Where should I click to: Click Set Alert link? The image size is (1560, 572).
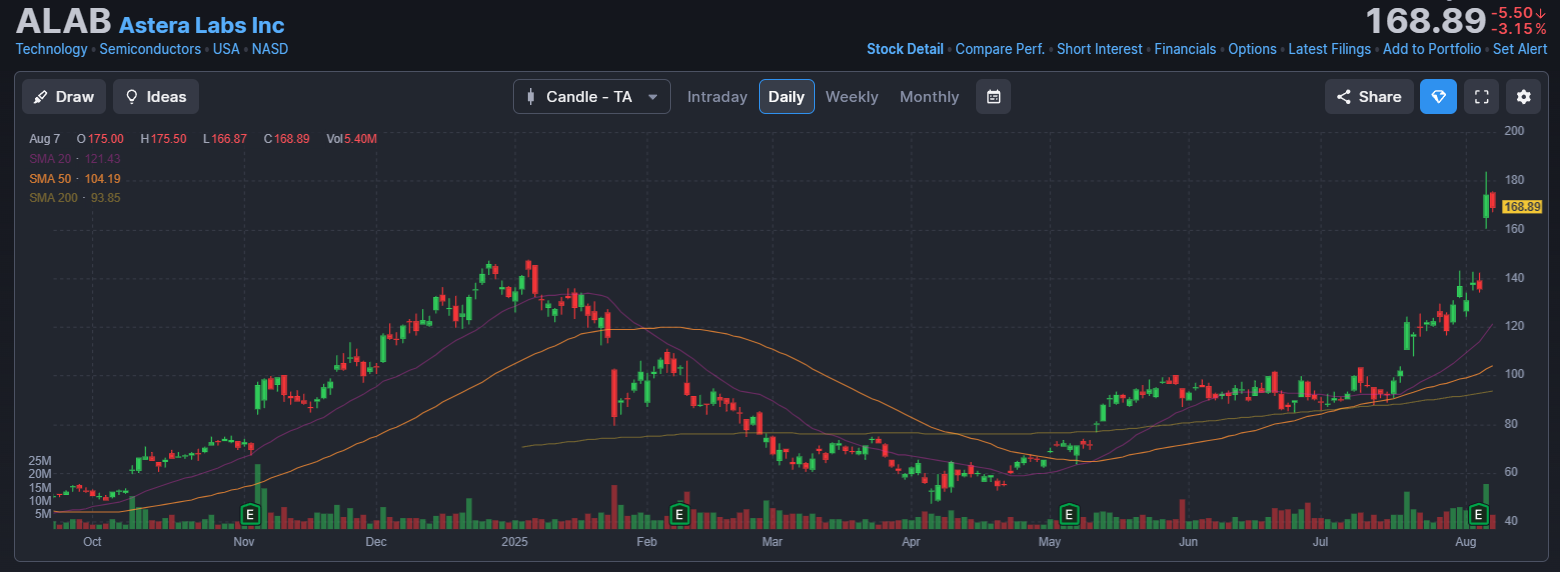point(1520,49)
